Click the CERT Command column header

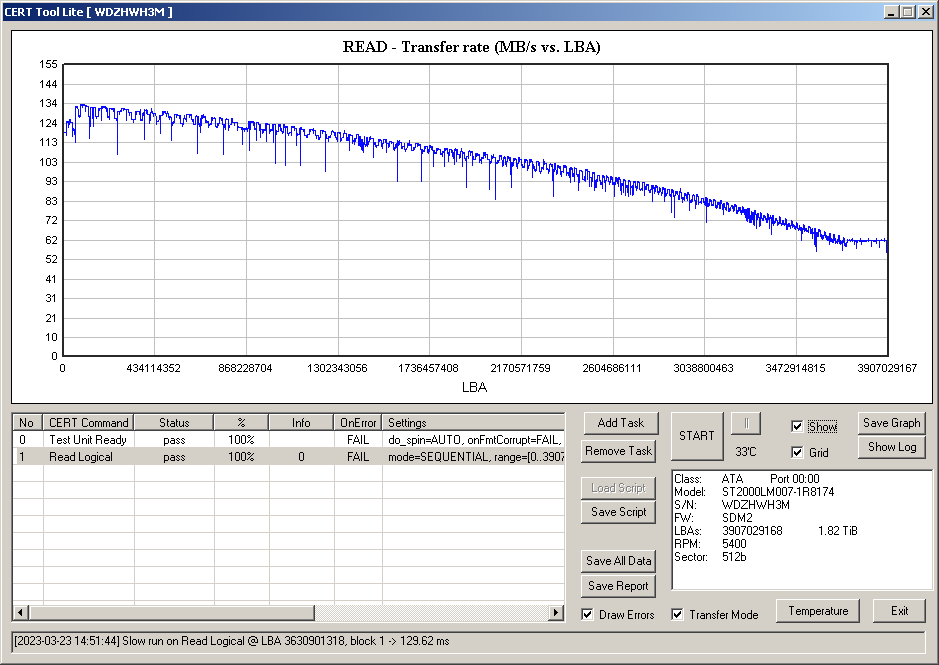(x=88, y=423)
